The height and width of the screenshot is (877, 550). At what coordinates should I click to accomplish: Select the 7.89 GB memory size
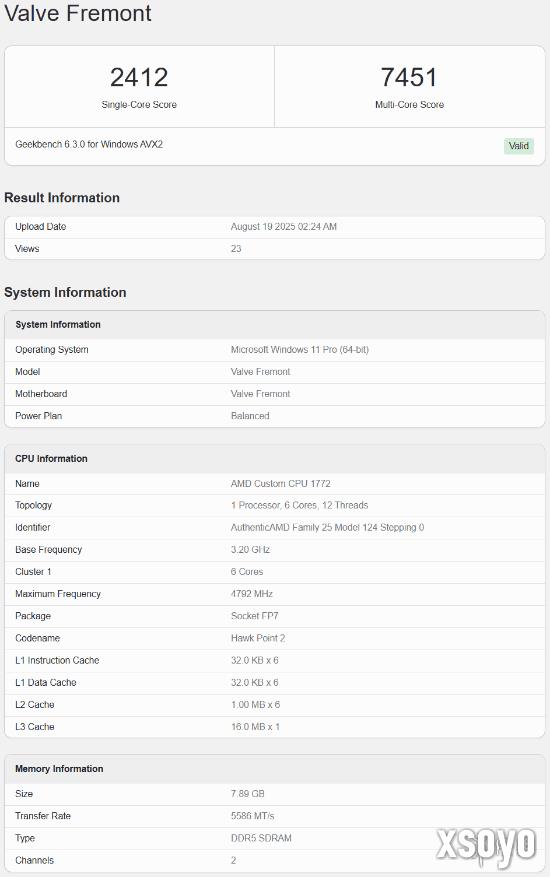[247, 794]
